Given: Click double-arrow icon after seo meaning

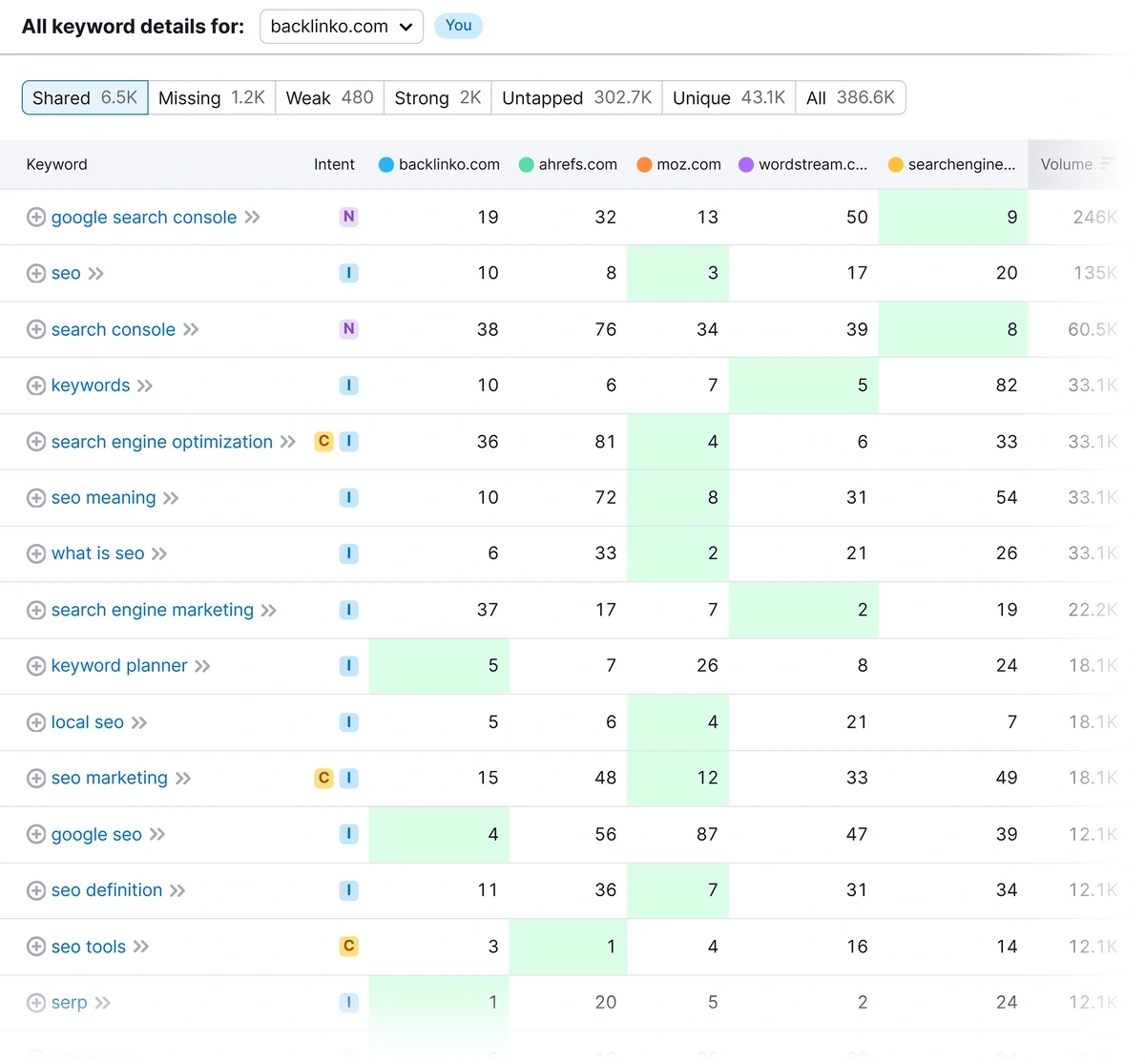Looking at the screenshot, I should point(171,498).
